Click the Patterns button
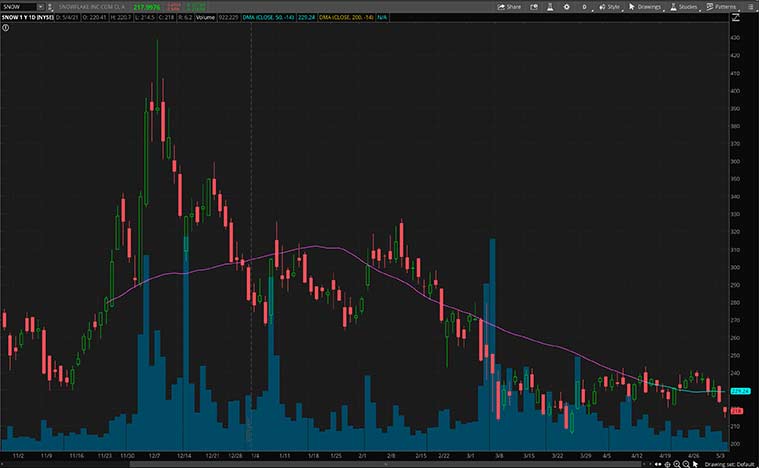This screenshot has height=468, width=759. coord(722,6)
